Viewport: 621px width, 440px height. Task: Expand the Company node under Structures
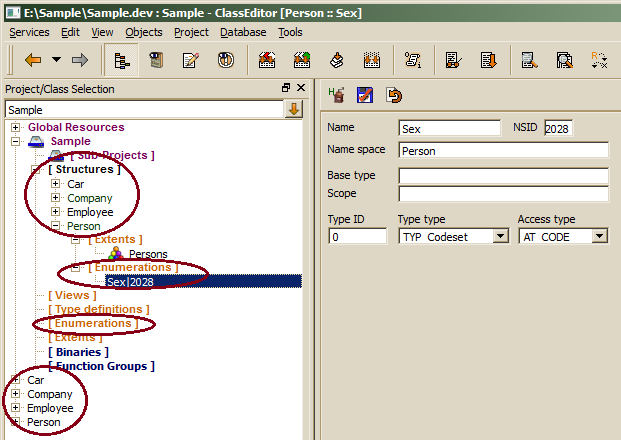click(56, 198)
